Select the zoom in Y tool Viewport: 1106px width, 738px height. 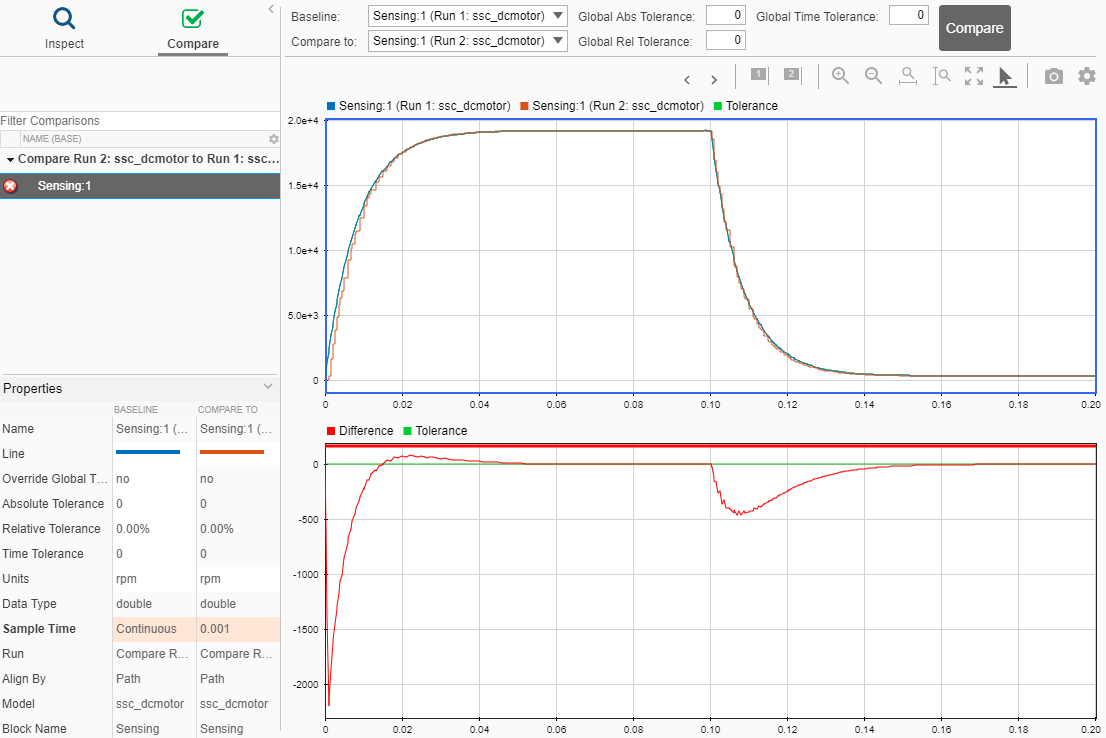click(x=941, y=75)
